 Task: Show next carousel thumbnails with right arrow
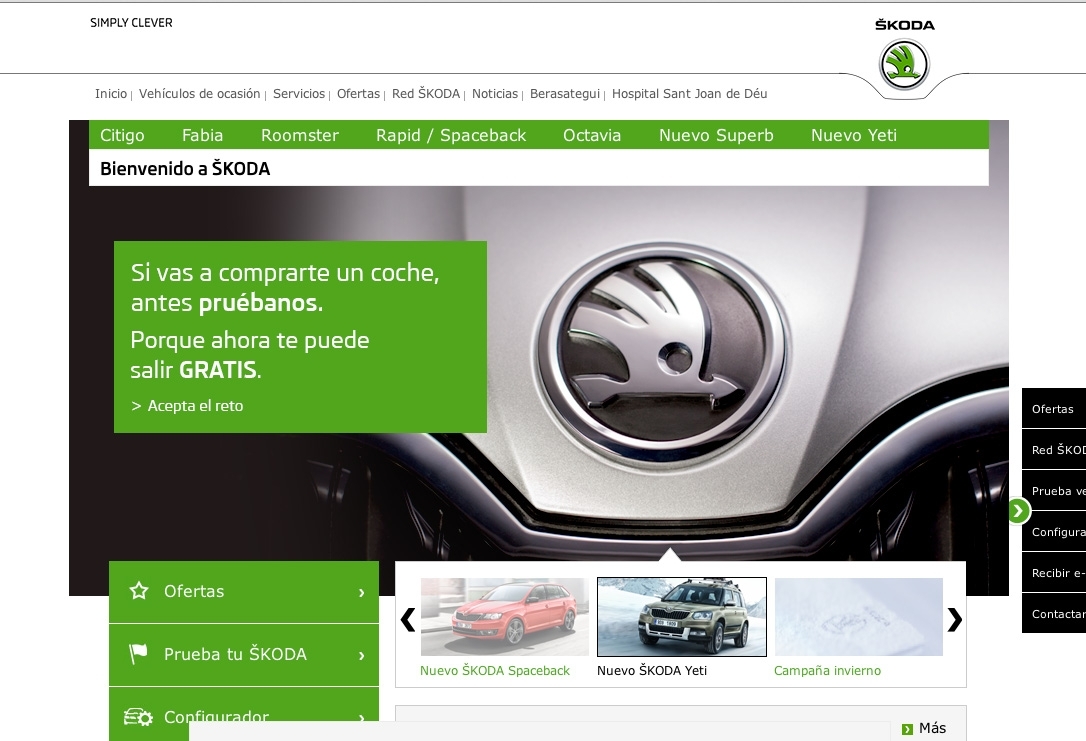(954, 620)
